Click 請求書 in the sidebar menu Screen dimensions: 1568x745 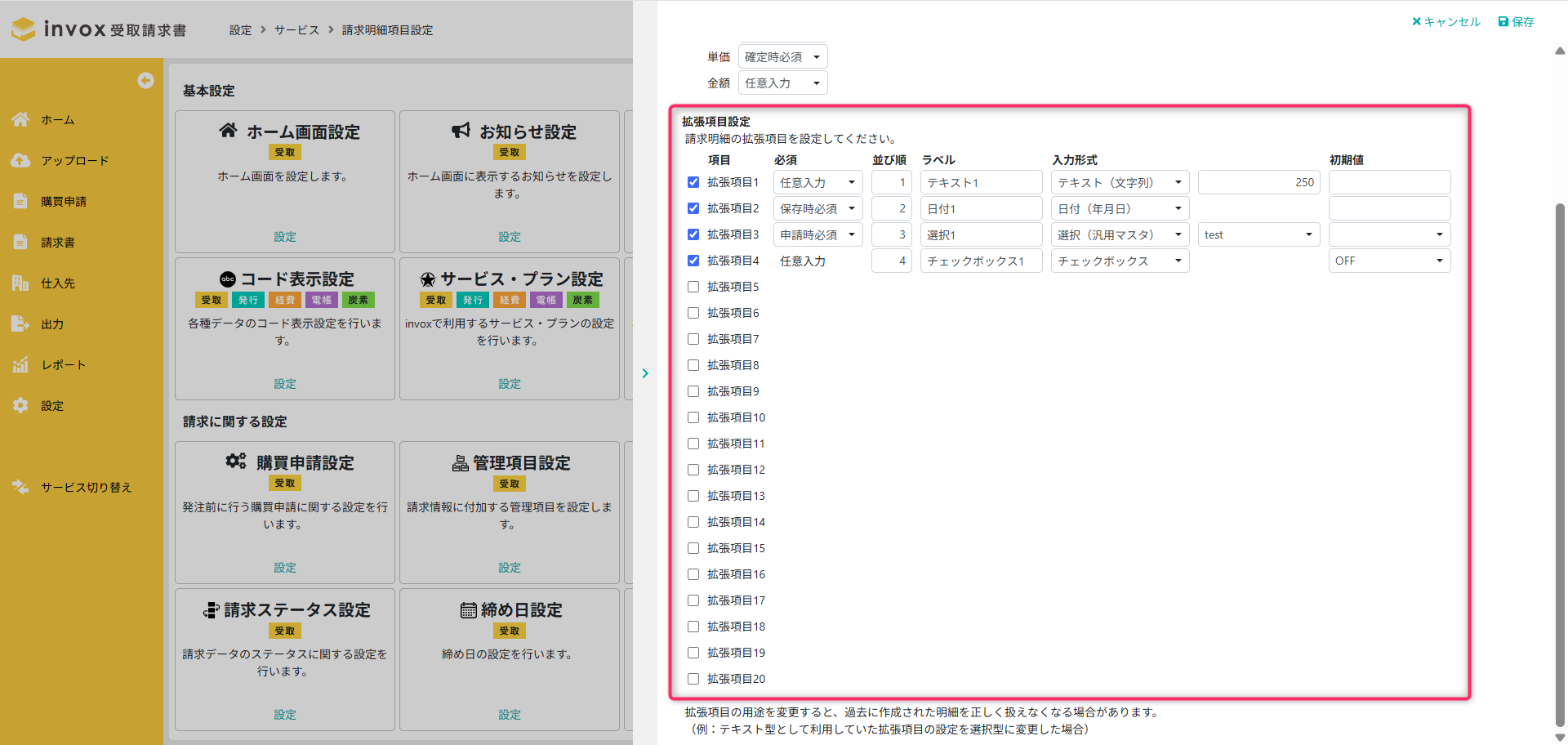click(58, 242)
